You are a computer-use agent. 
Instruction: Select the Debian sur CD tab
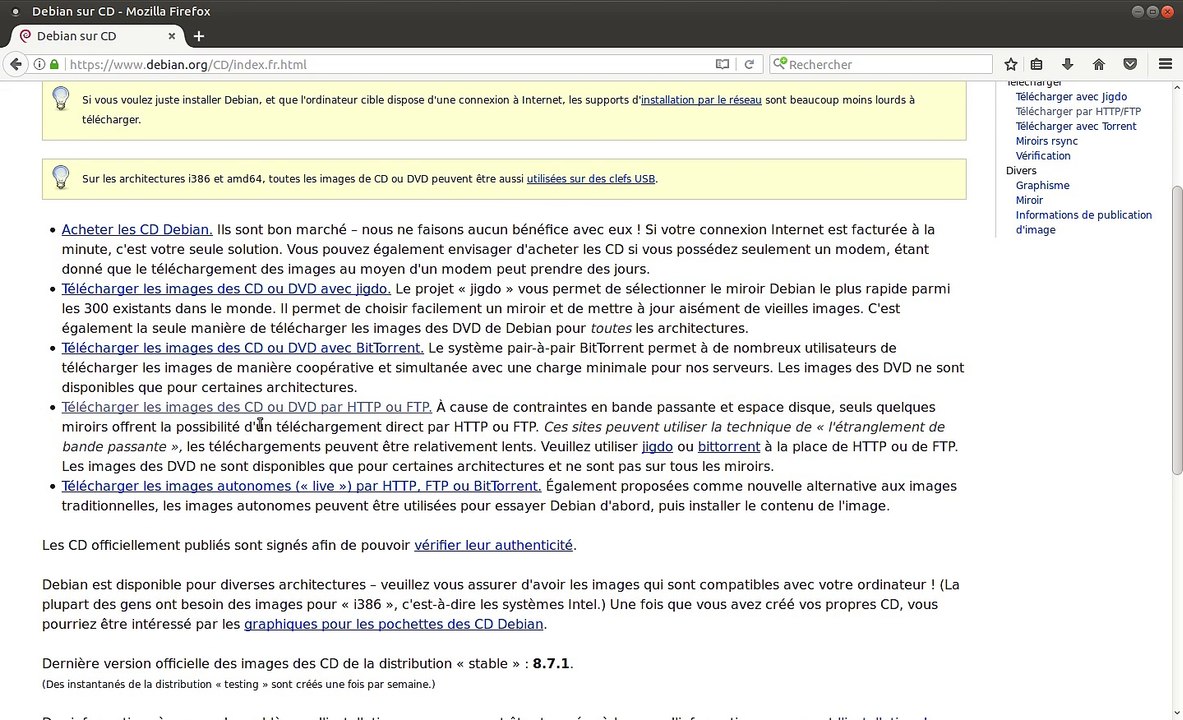[98, 35]
